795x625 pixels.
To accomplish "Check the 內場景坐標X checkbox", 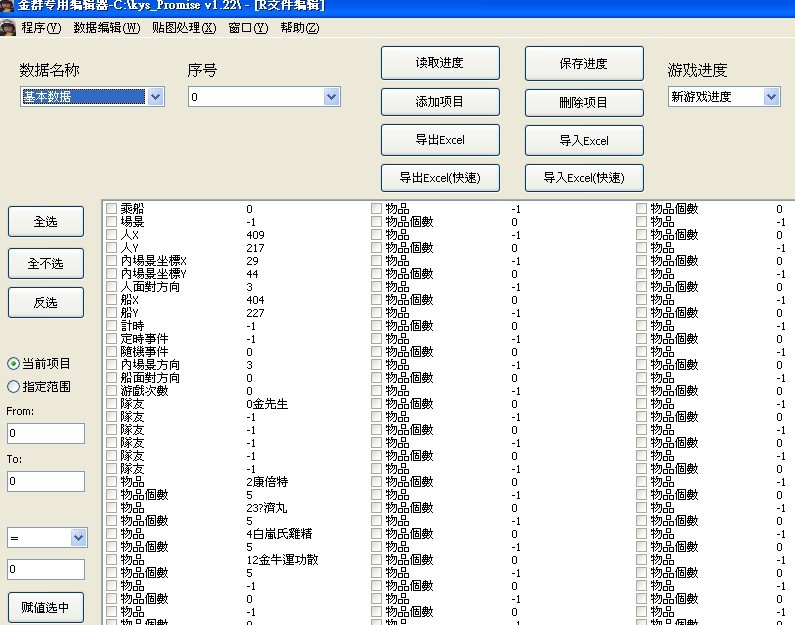I will [x=112, y=261].
